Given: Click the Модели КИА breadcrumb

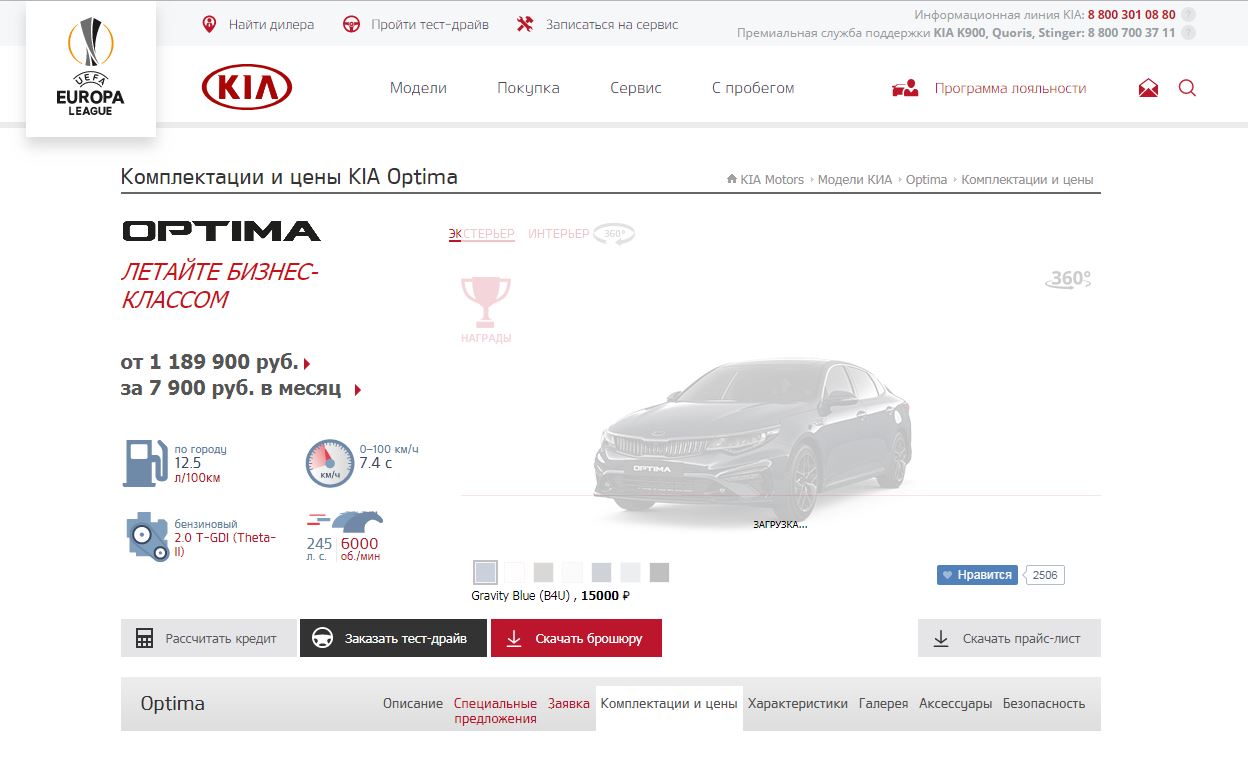Looking at the screenshot, I should pos(855,180).
